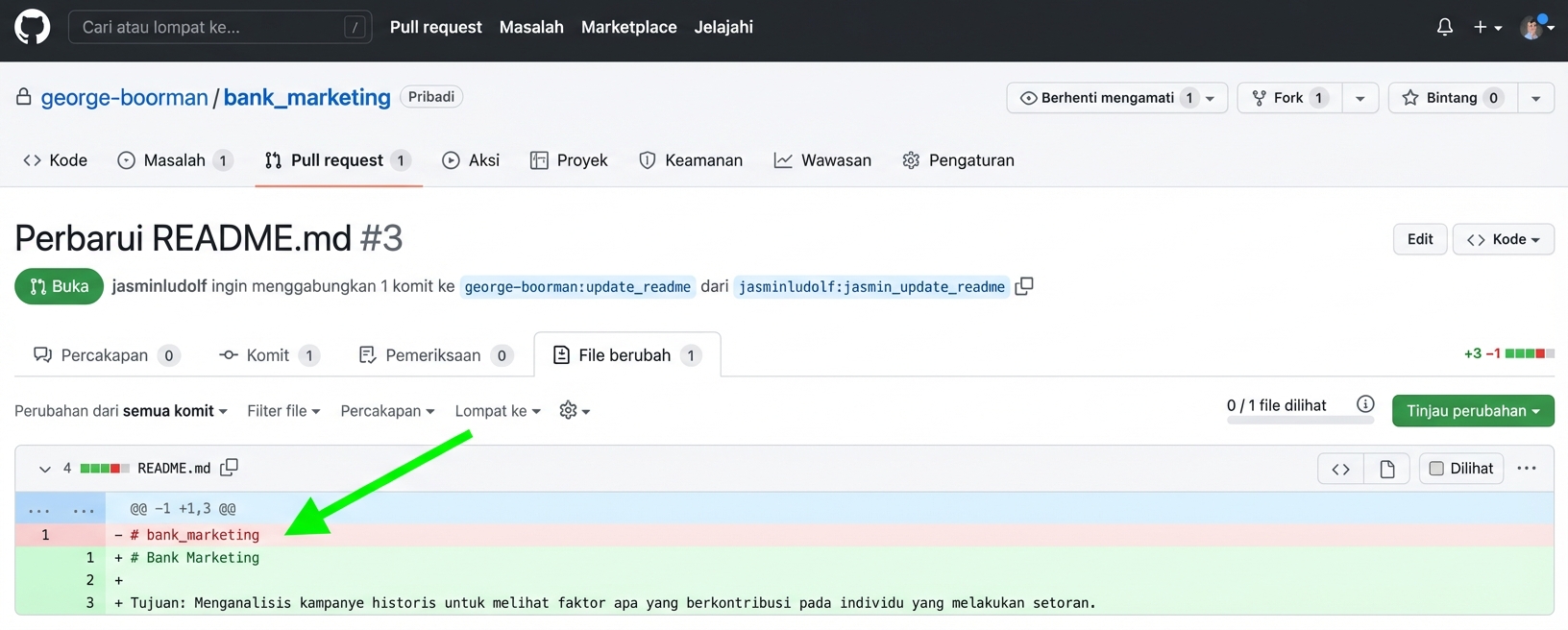Open Tinjau perubahan review button
Image resolution: width=1568 pixels, height=630 pixels.
click(x=1473, y=411)
